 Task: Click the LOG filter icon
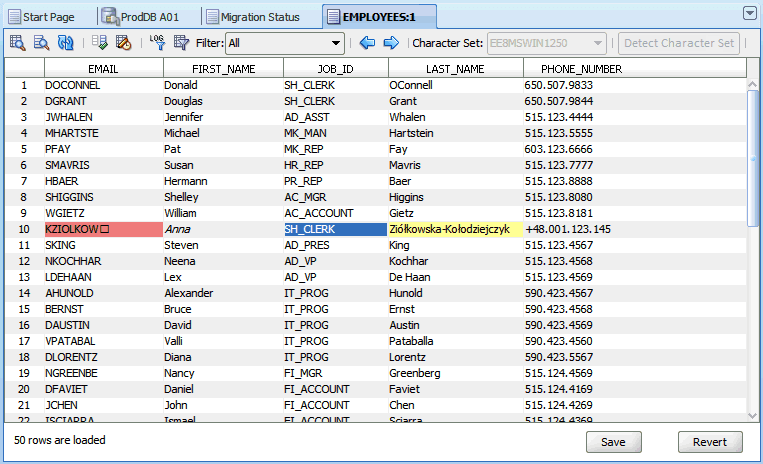pos(157,43)
